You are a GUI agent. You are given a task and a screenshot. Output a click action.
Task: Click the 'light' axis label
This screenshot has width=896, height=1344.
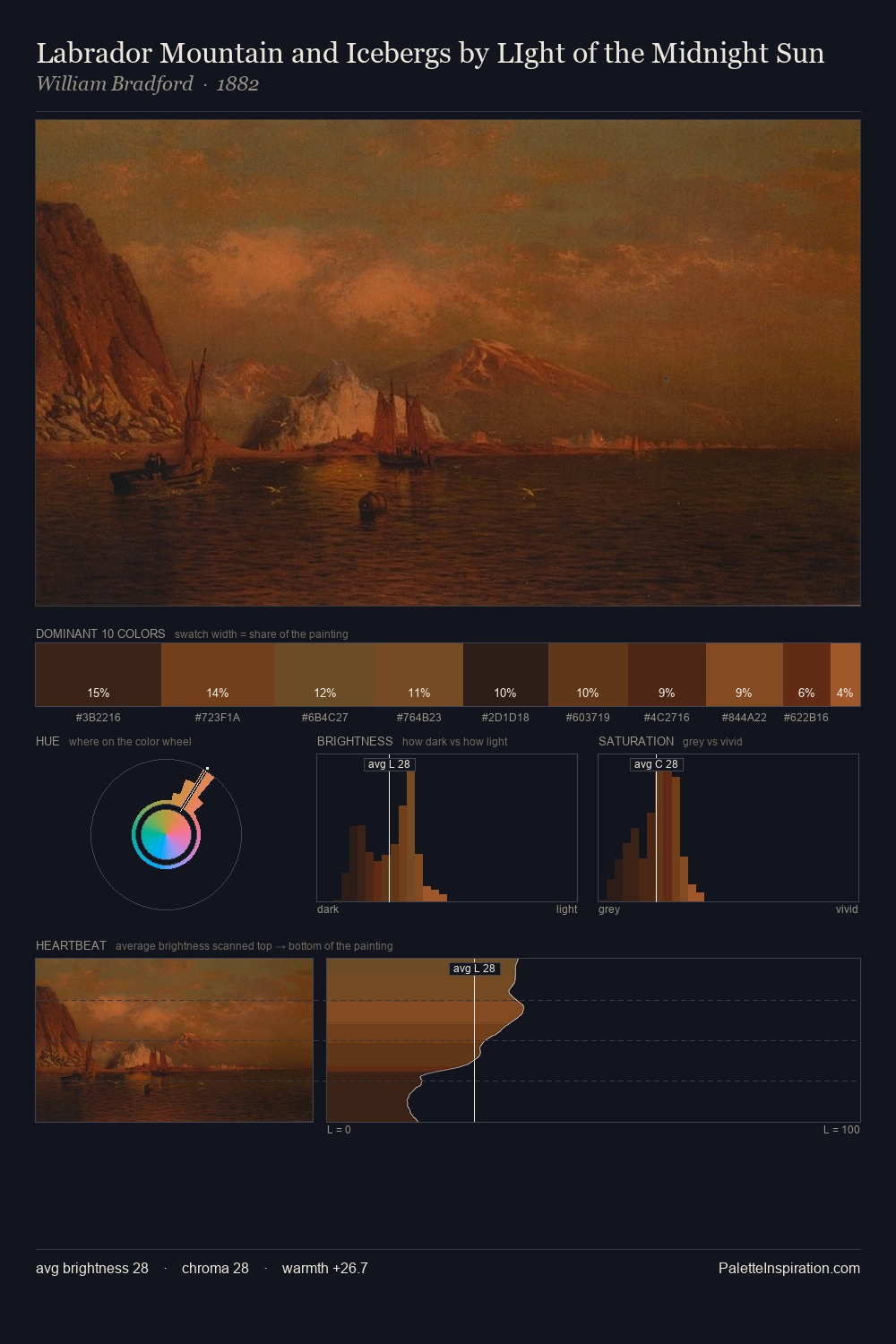tap(566, 909)
